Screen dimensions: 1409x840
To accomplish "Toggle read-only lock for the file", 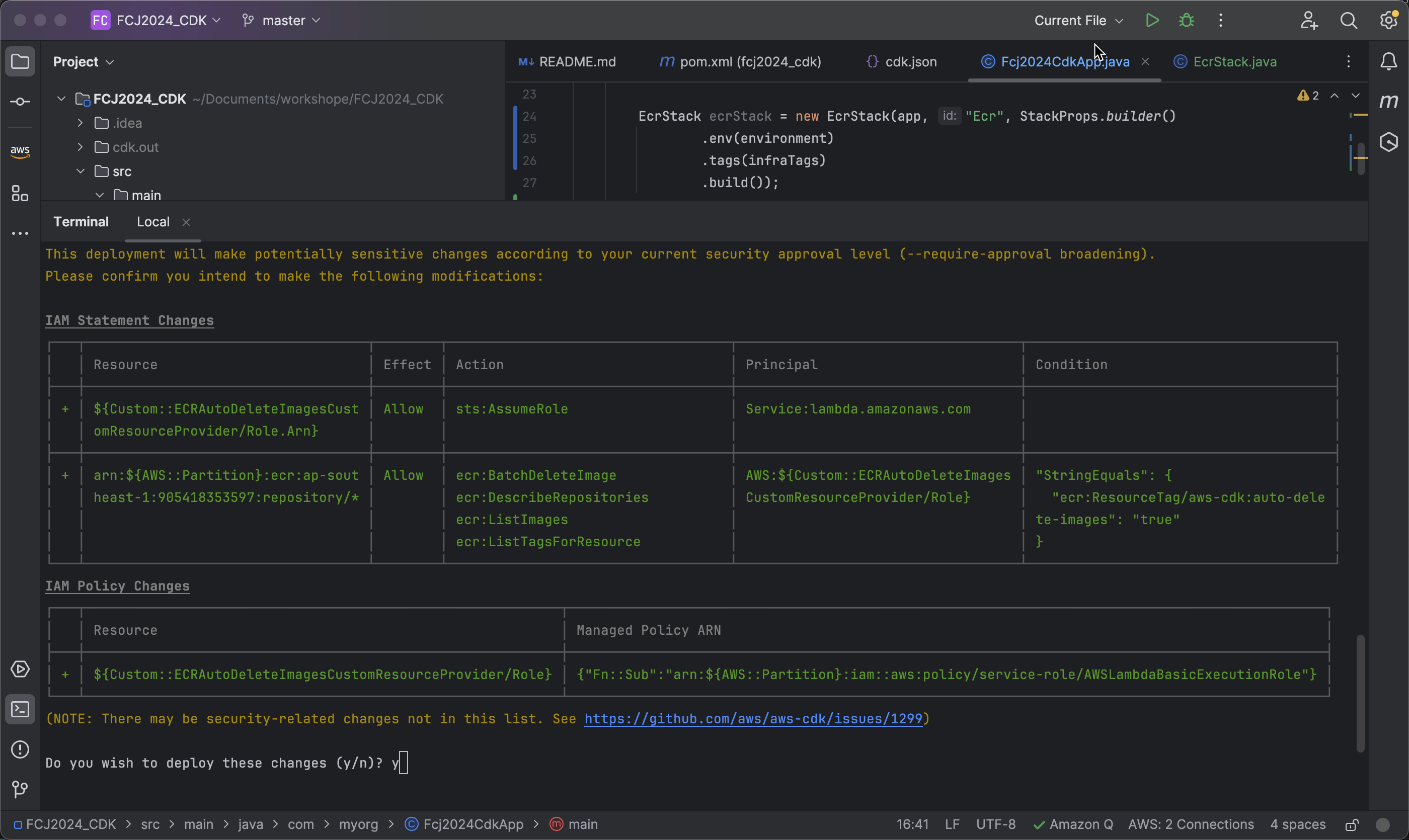I will [x=1352, y=825].
